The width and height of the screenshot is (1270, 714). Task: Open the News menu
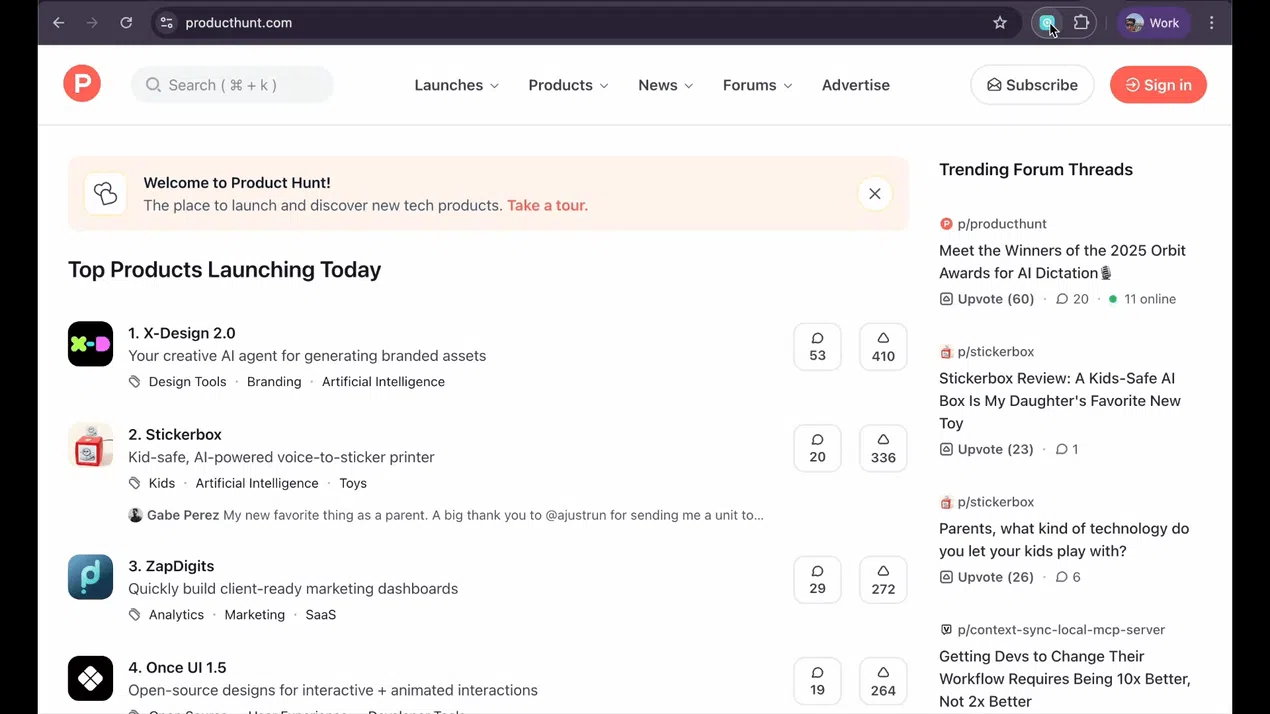(666, 85)
